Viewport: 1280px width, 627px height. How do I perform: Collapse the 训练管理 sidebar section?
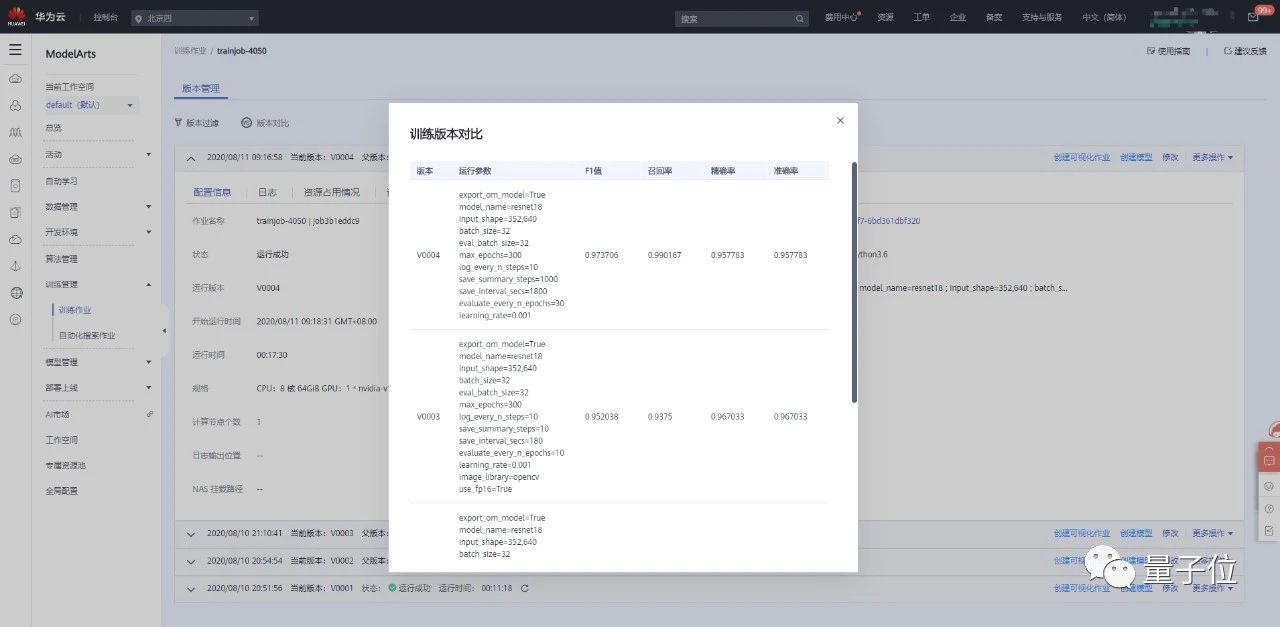coord(149,284)
